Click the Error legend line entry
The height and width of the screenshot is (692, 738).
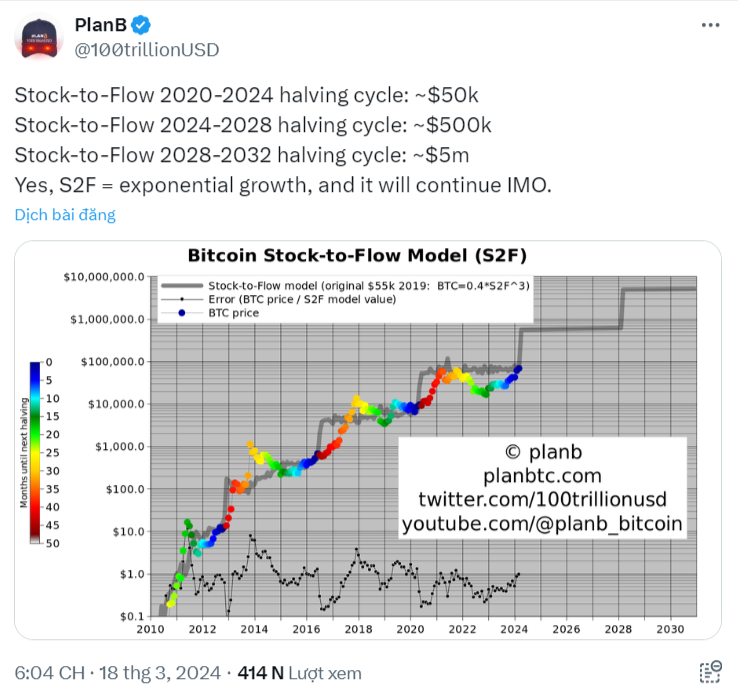point(279,299)
